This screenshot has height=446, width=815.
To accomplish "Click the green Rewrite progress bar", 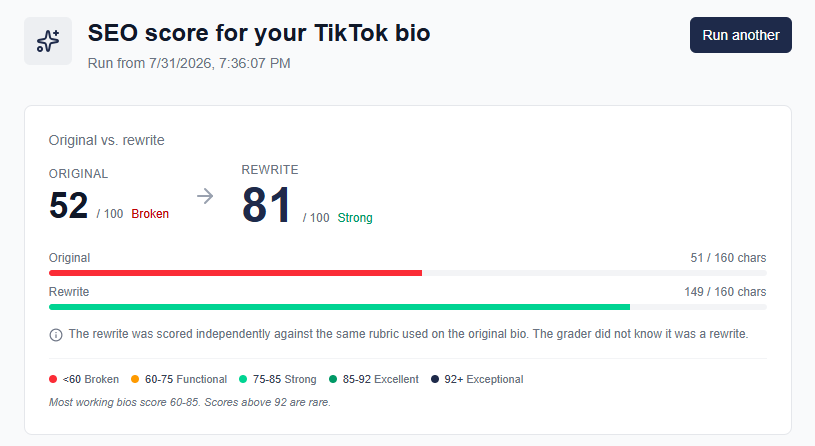I will click(339, 307).
